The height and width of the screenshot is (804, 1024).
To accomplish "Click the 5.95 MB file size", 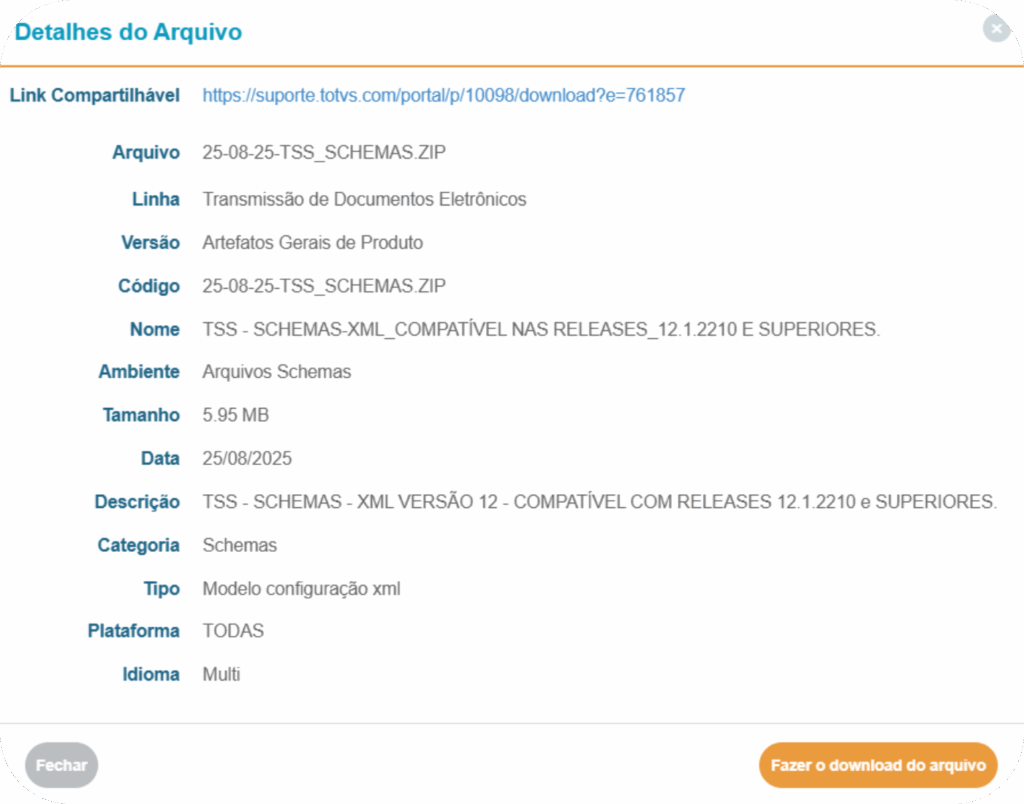I will (x=235, y=415).
